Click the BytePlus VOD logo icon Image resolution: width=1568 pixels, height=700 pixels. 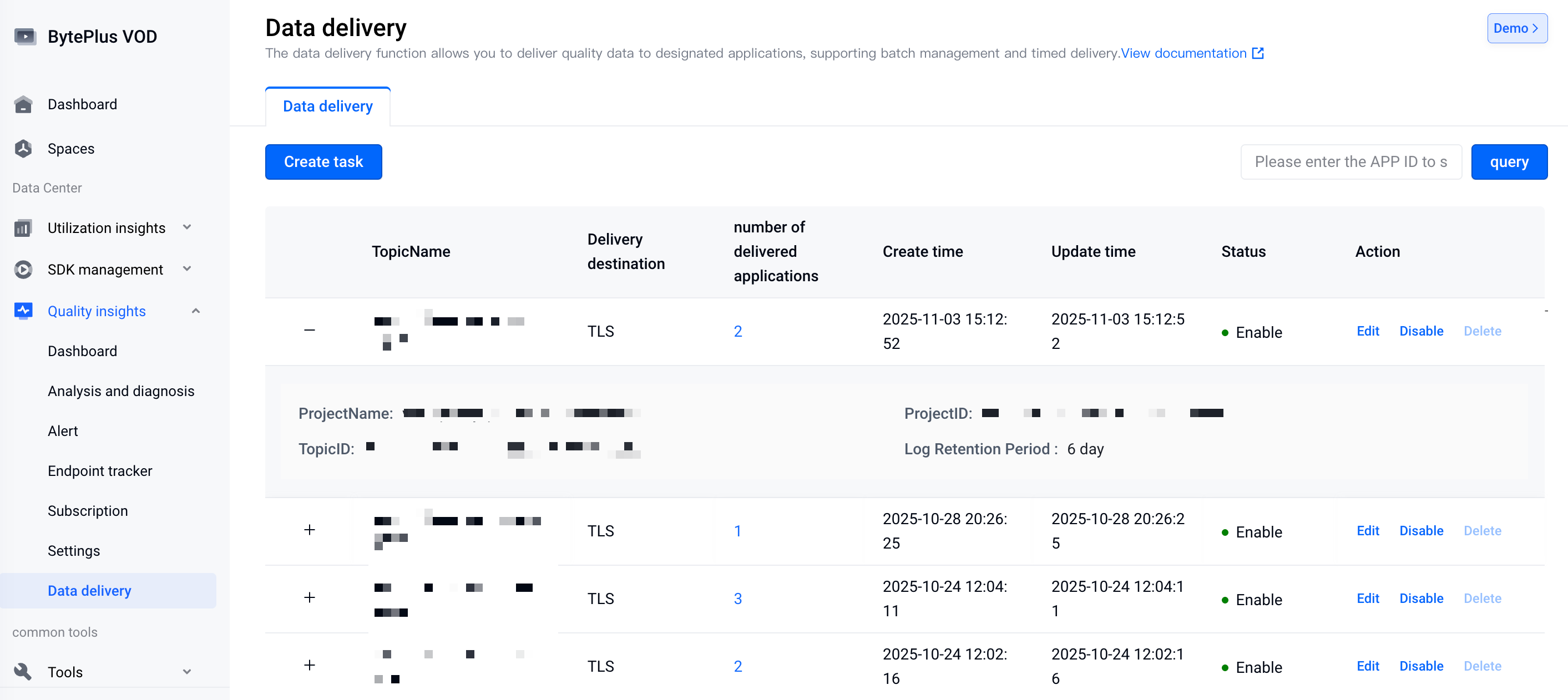[25, 37]
